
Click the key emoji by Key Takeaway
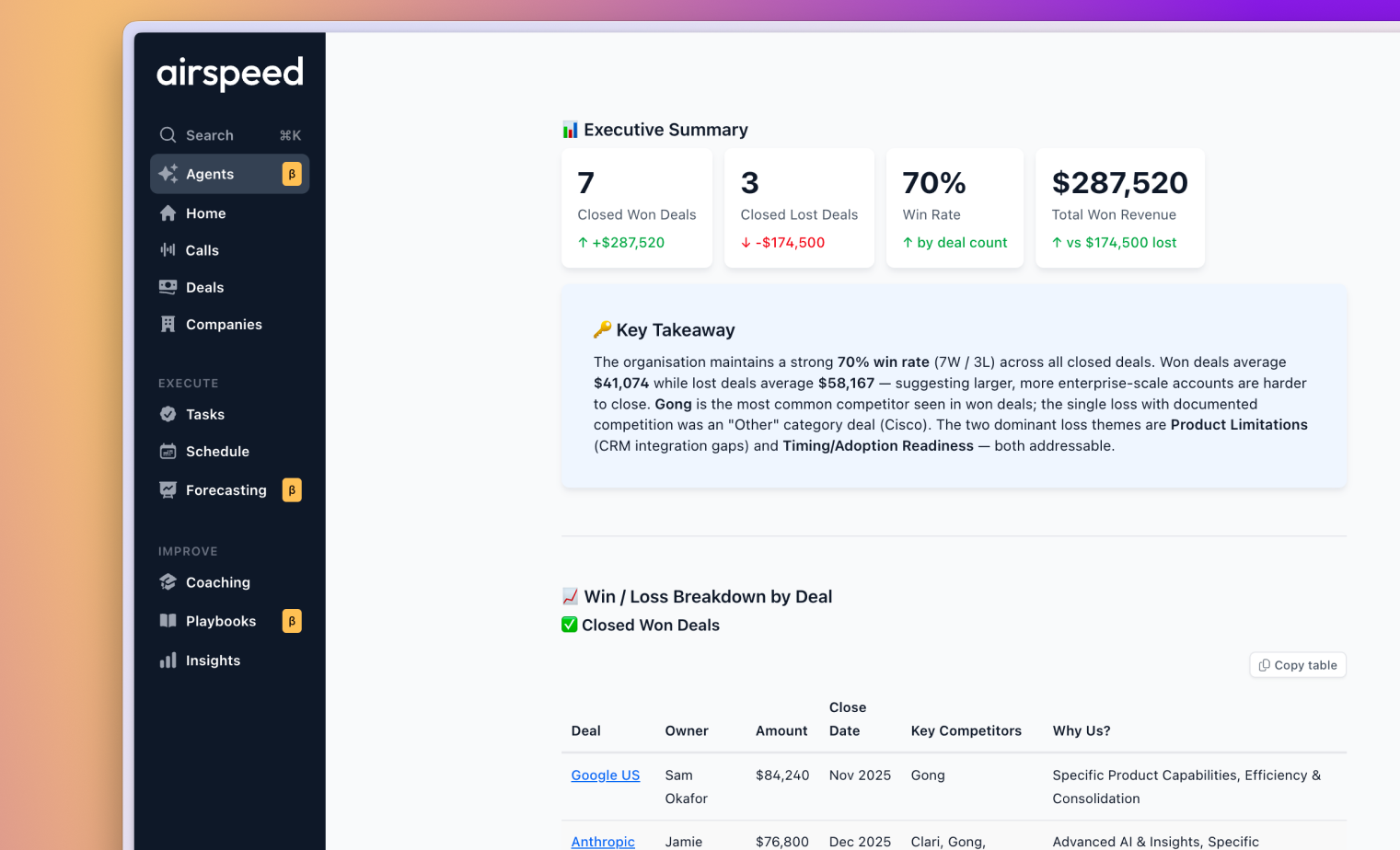tap(602, 329)
